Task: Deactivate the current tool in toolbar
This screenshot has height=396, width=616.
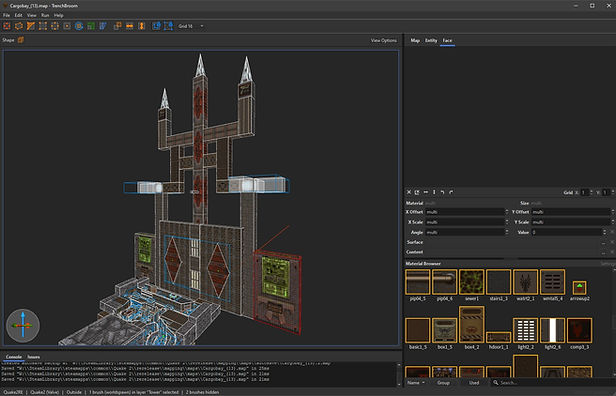Action: click(x=7, y=26)
